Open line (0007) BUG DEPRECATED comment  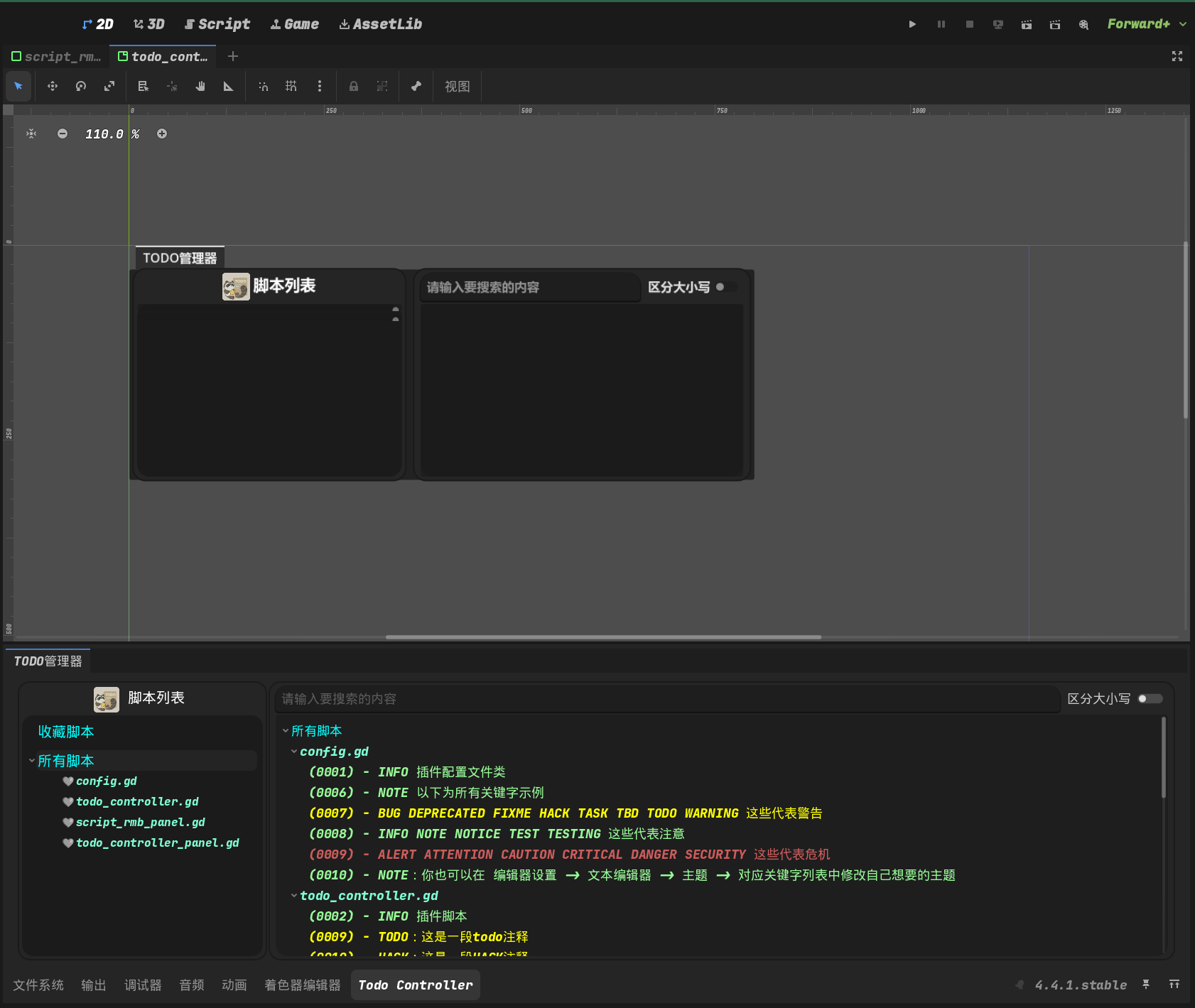(566, 813)
